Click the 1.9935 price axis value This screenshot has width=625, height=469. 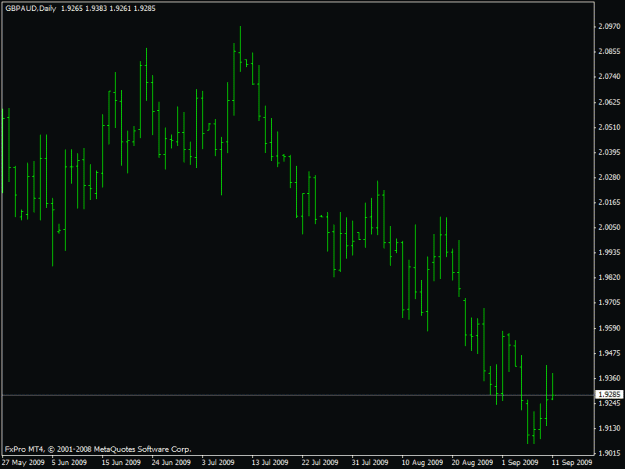coord(609,252)
